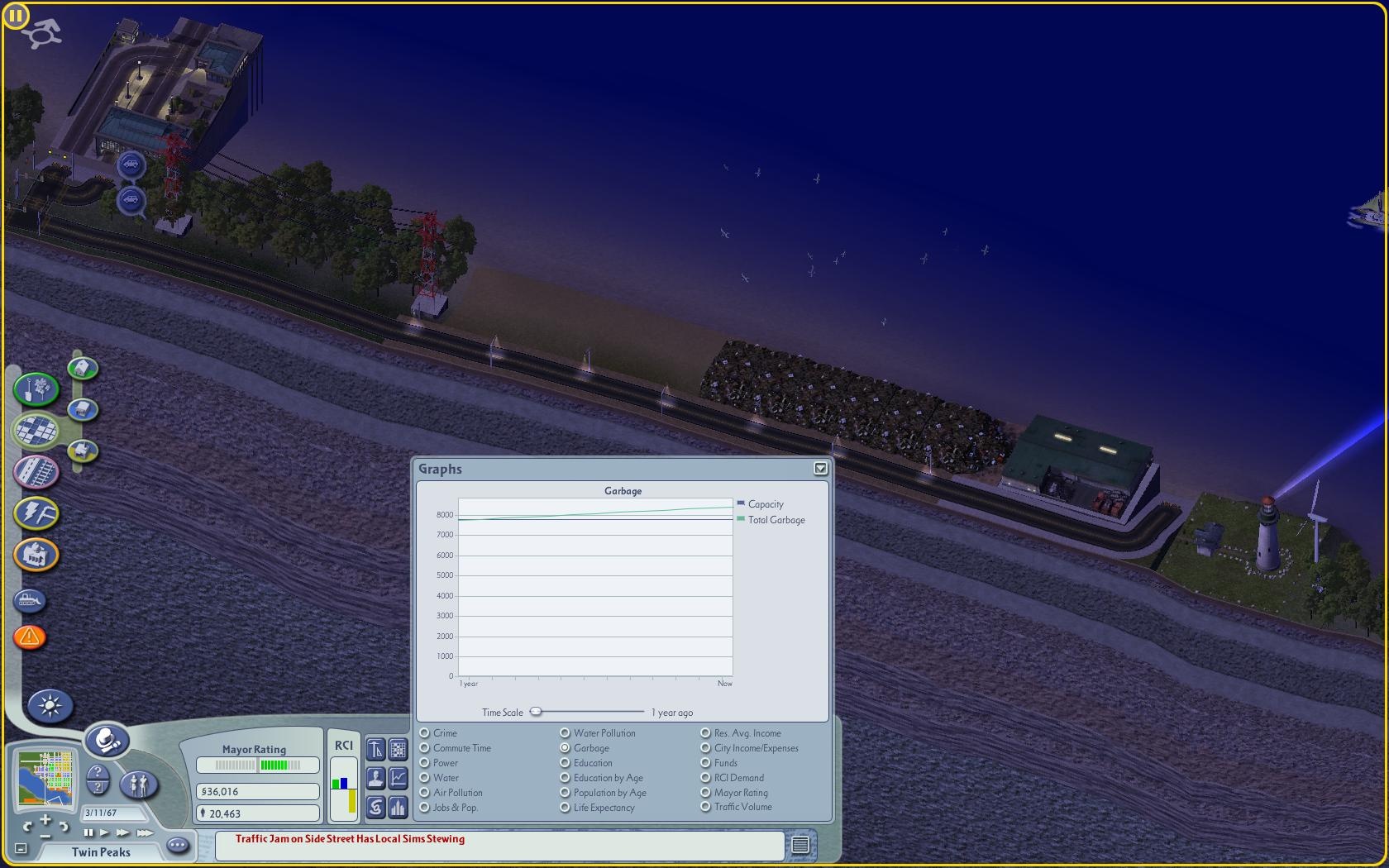
Task: Select the Mayor Rating graph option
Action: pos(705,793)
